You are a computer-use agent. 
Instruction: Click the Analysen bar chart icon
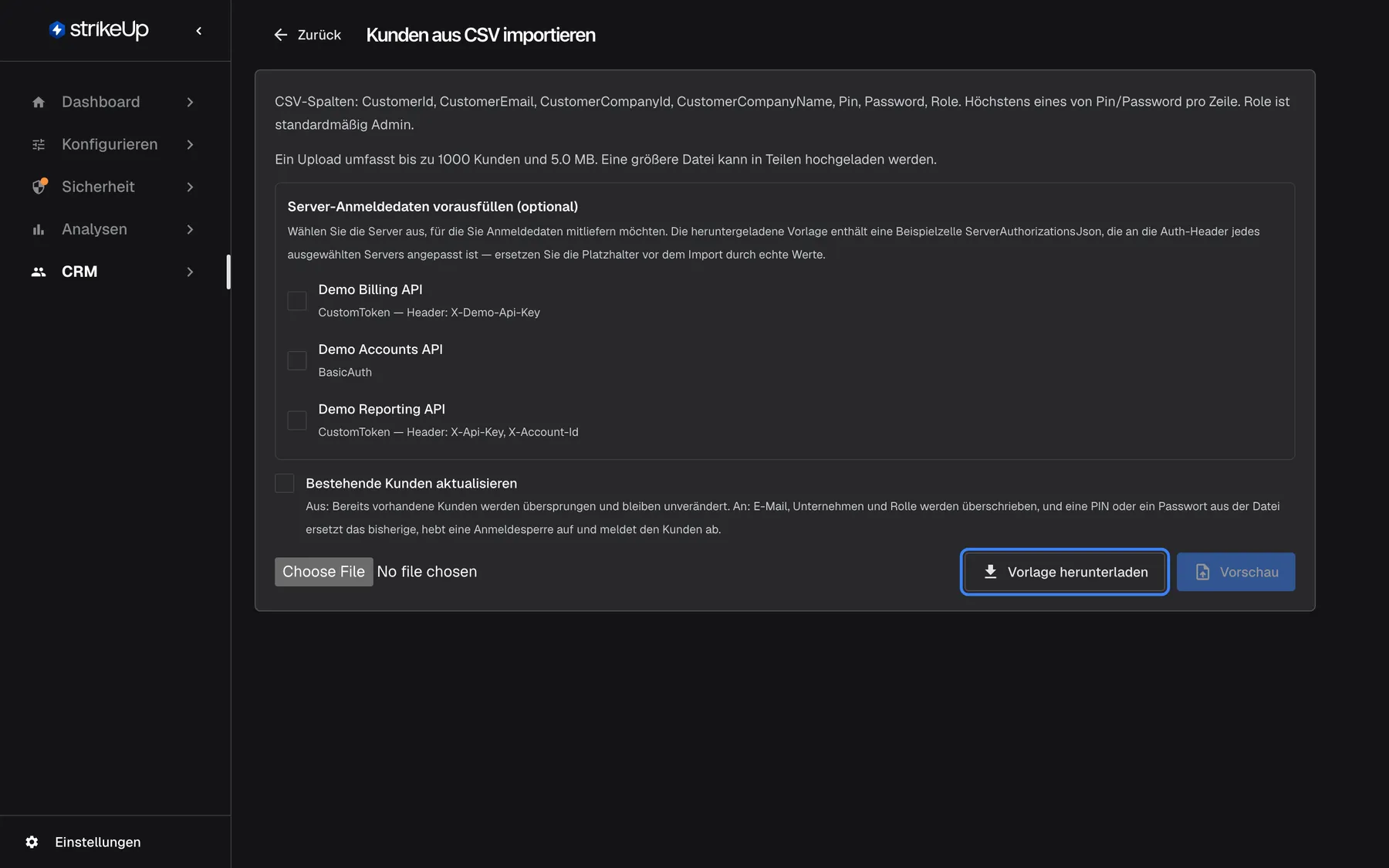coord(39,229)
